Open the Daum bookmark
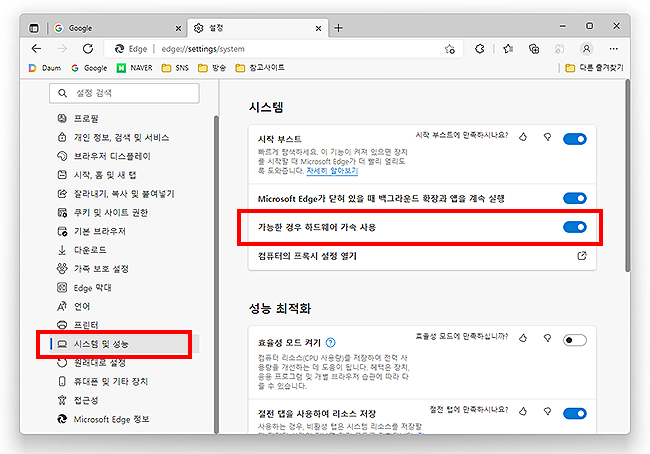 coord(45,68)
